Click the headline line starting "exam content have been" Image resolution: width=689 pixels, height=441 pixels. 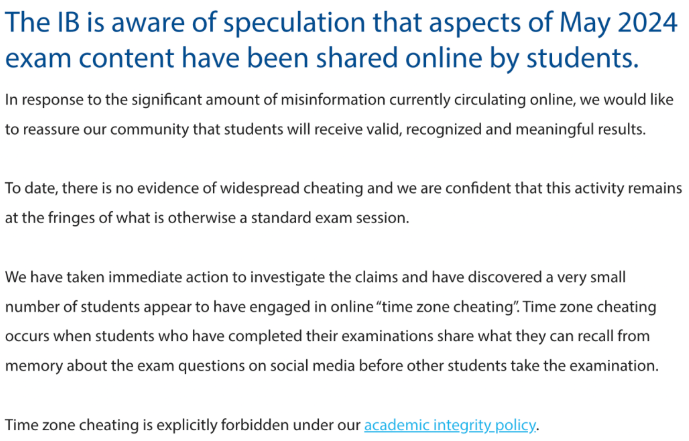click(322, 58)
